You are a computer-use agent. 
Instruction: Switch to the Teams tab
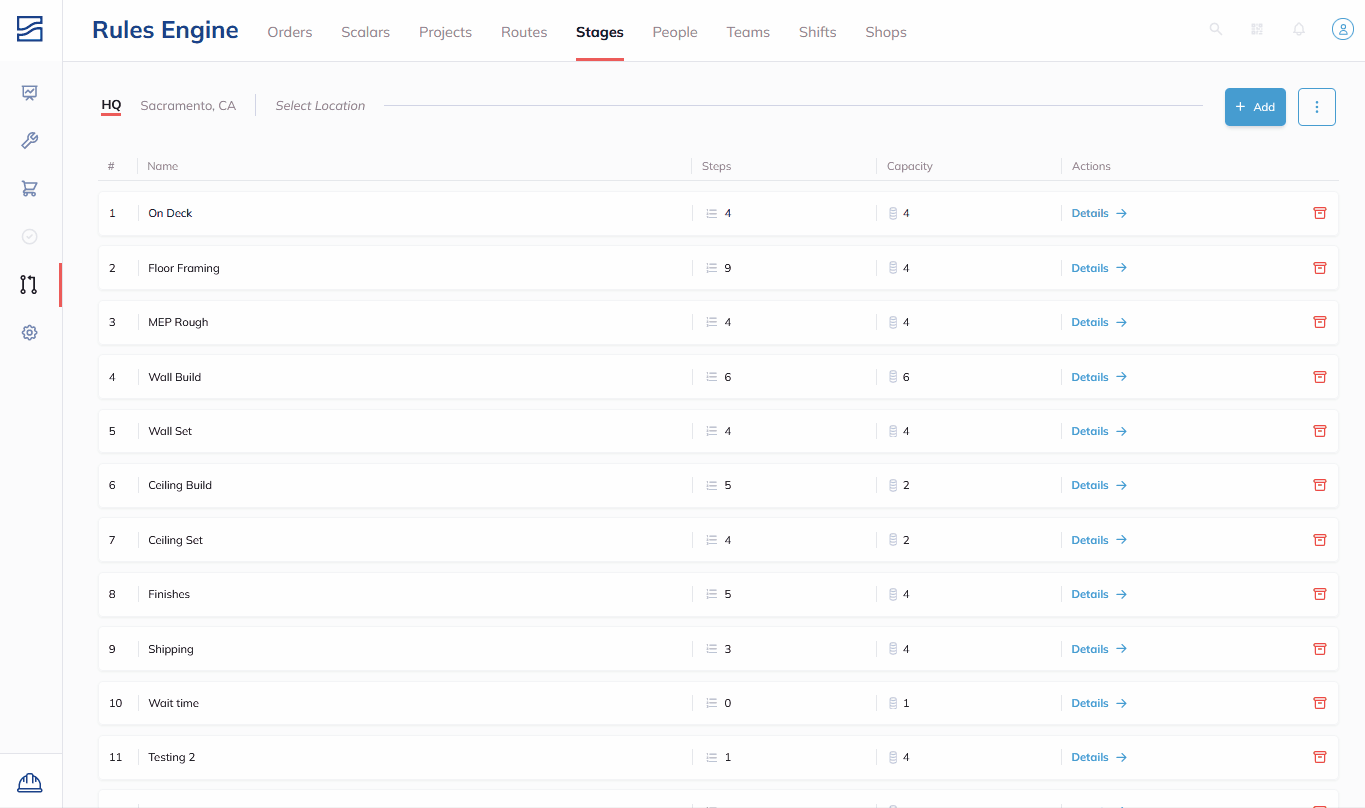pyautogui.click(x=748, y=32)
